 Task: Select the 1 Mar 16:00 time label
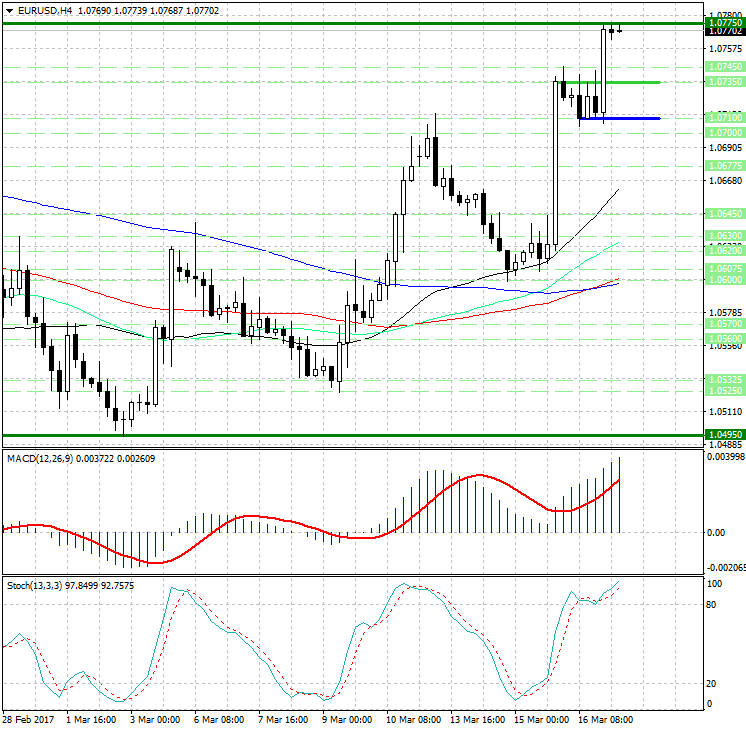coord(91,720)
